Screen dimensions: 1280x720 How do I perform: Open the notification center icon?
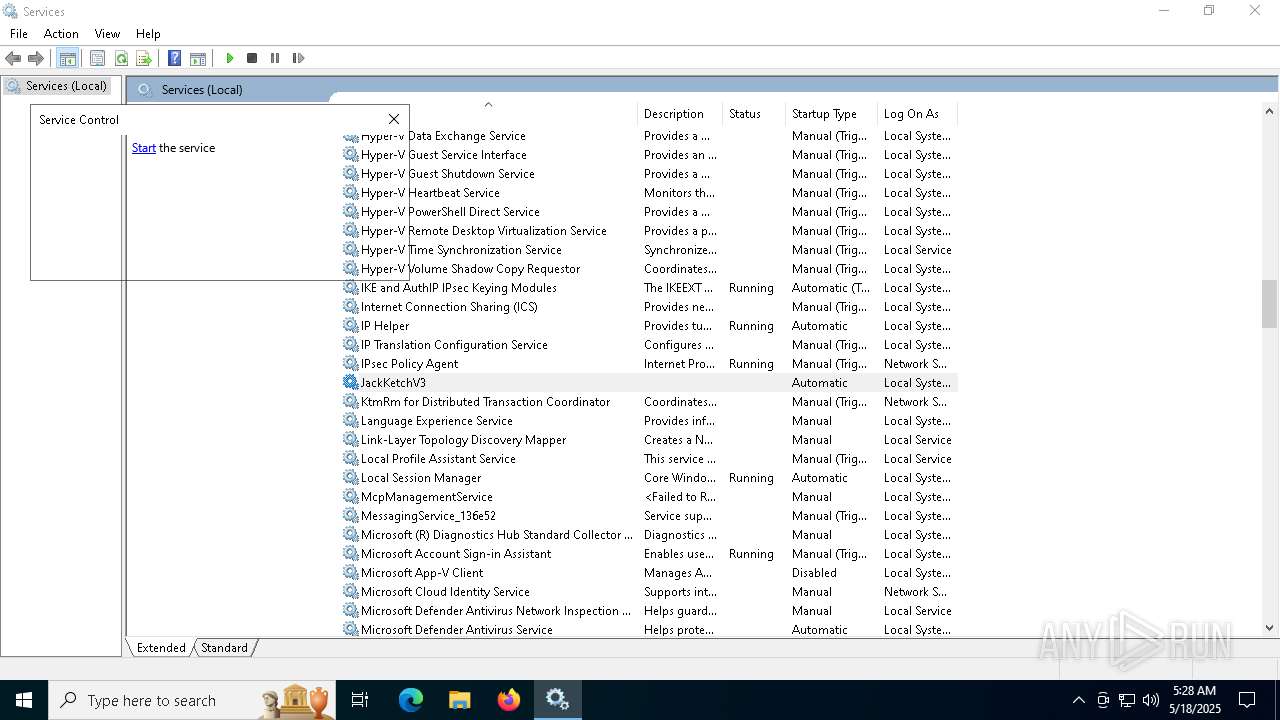click(1247, 700)
